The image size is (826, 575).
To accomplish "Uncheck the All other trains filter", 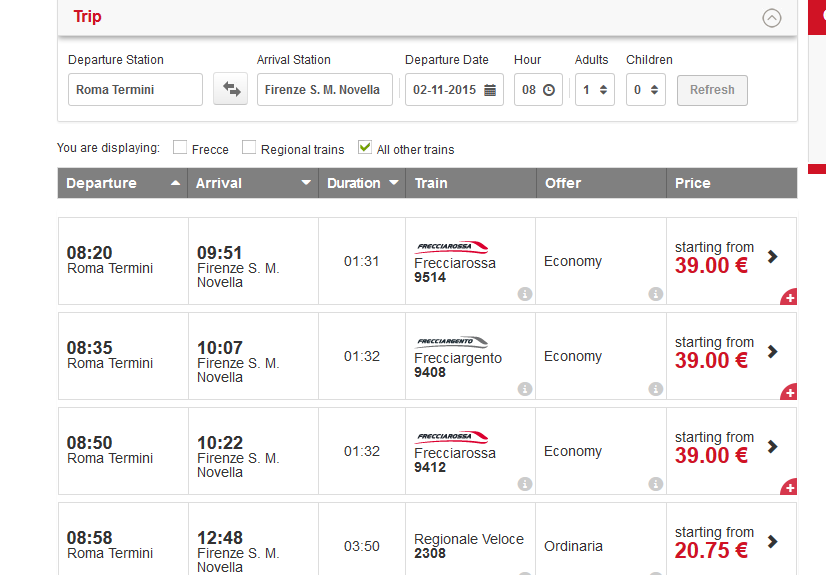I will pyautogui.click(x=365, y=147).
